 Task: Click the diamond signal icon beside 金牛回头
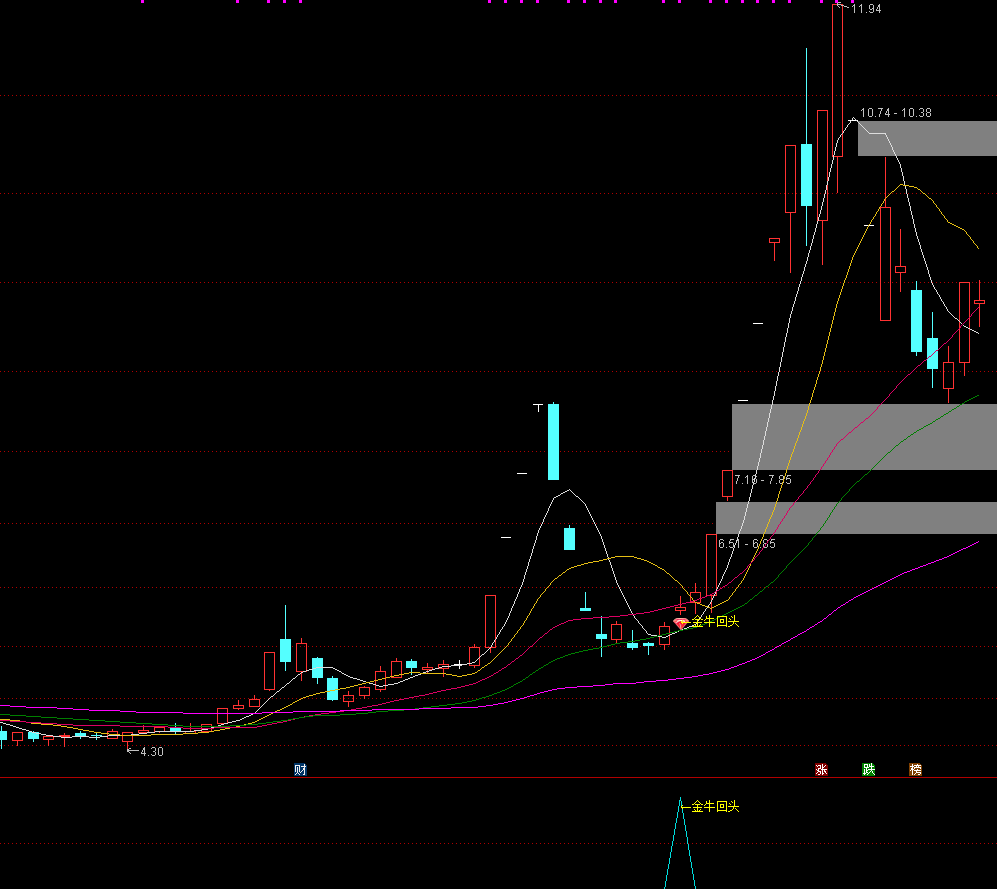pos(681,623)
